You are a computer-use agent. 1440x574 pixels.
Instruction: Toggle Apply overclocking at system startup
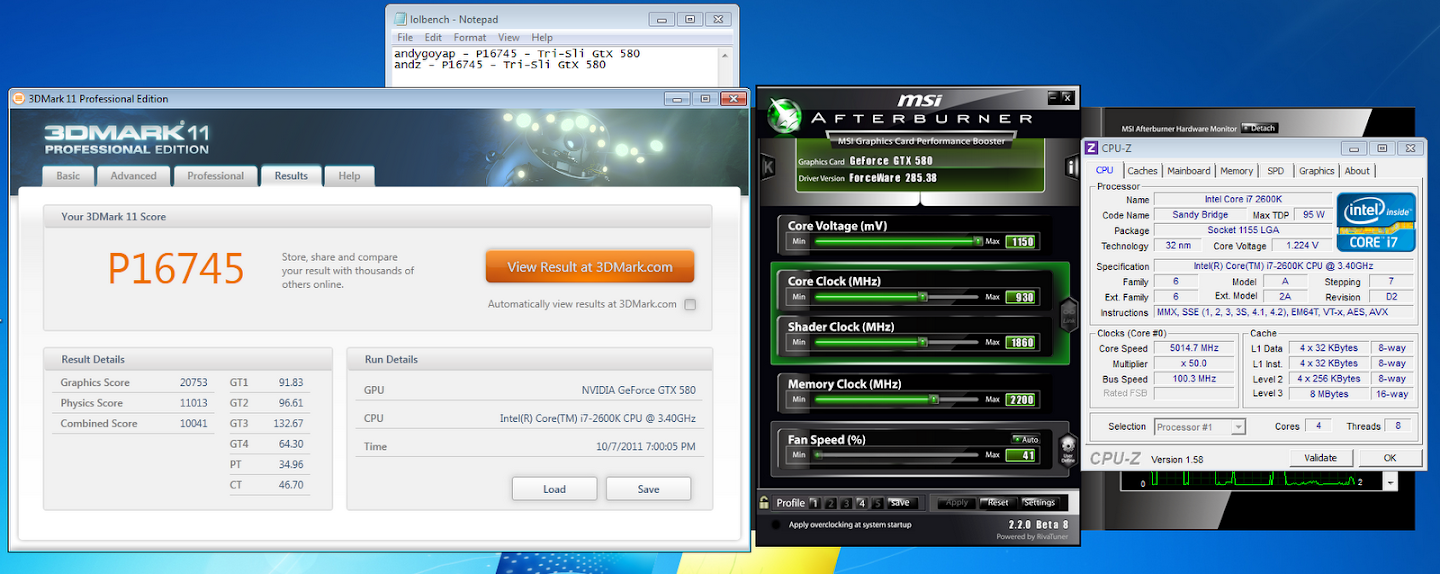coord(777,525)
